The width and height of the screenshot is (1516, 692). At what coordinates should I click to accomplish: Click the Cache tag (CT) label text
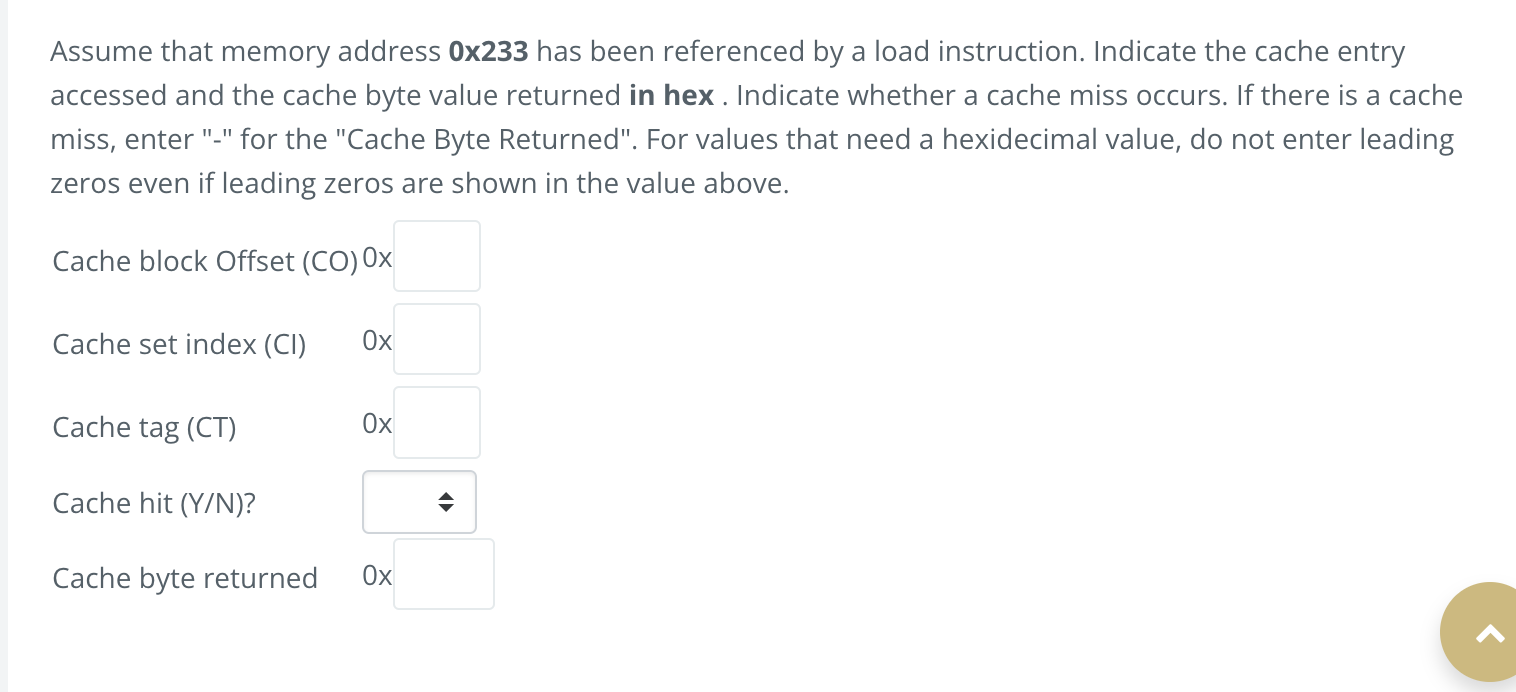pos(143,427)
